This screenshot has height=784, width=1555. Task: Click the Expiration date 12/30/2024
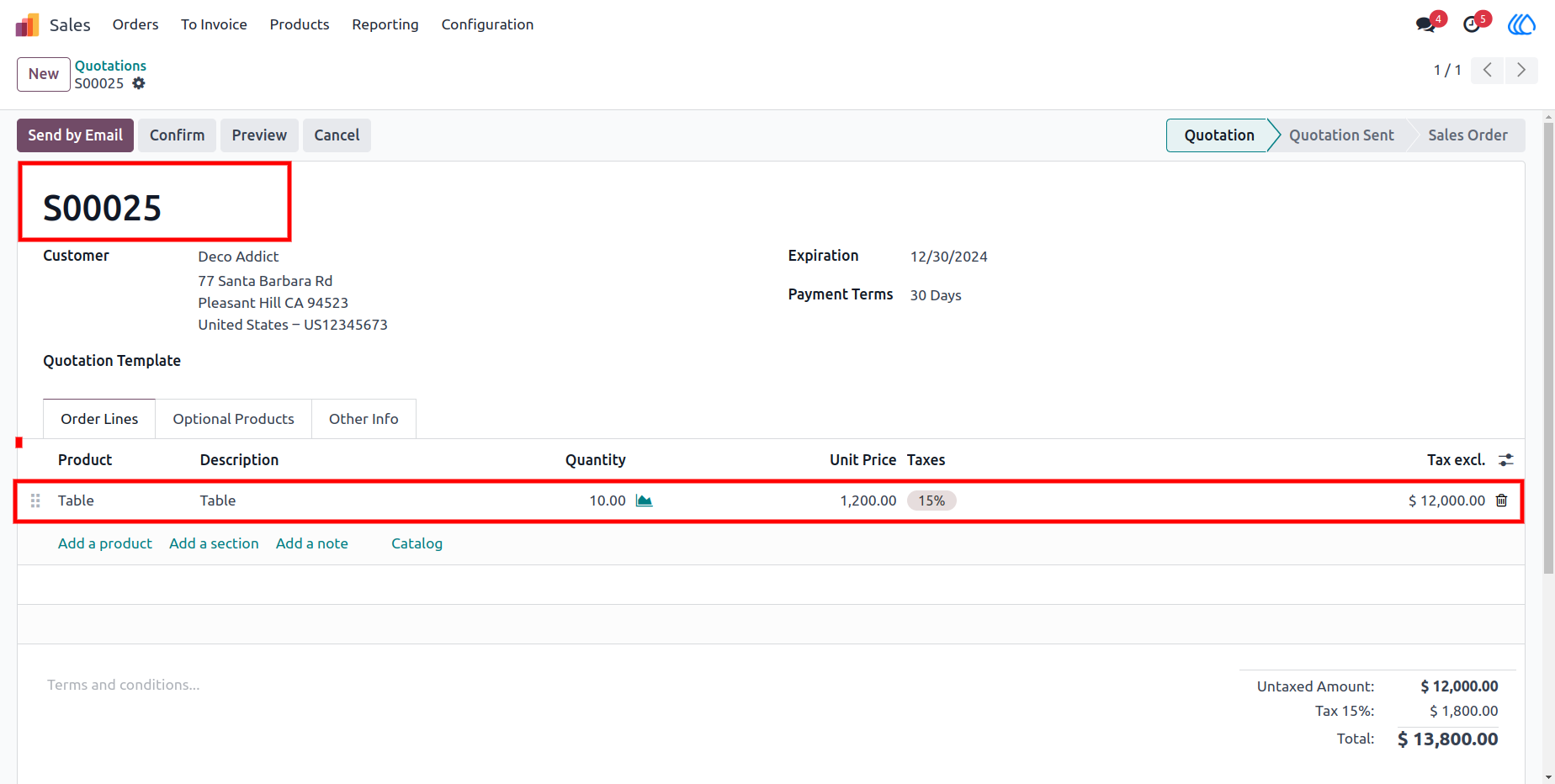(949, 257)
